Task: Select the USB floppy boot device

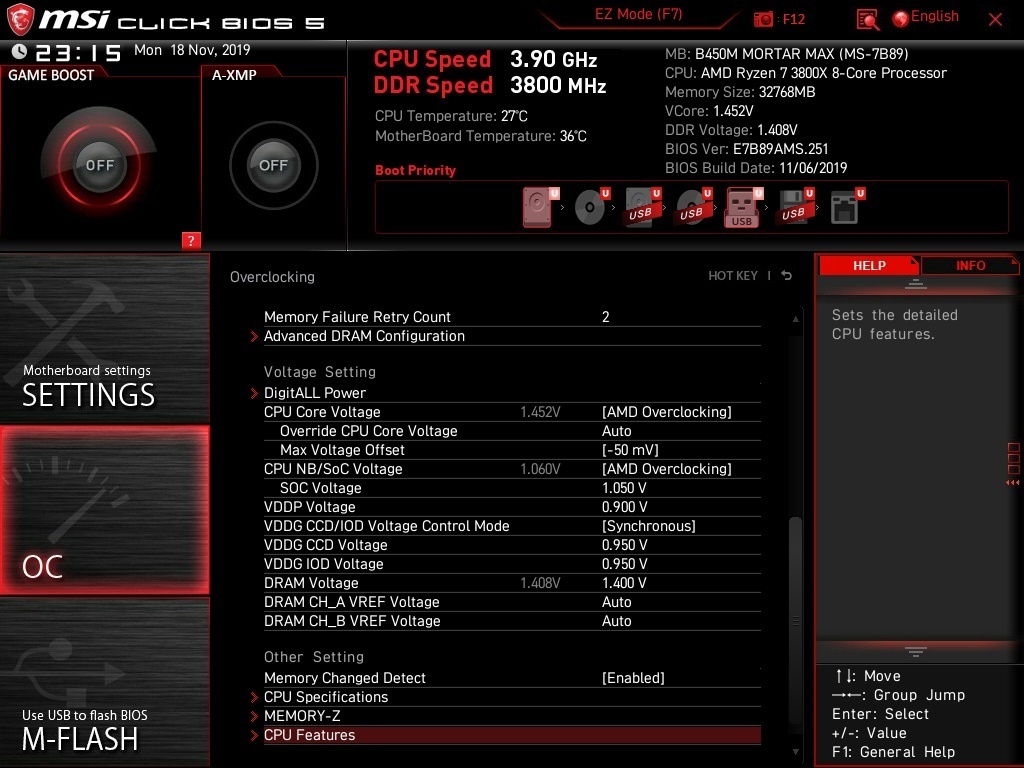Action: point(795,207)
